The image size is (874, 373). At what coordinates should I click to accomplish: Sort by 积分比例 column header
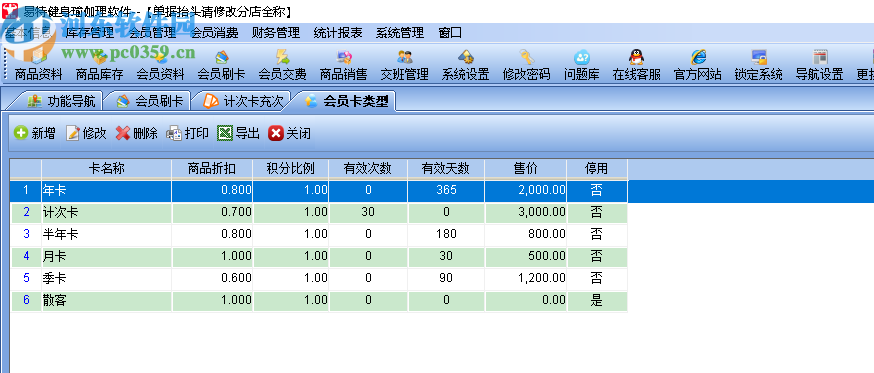[x=291, y=169]
